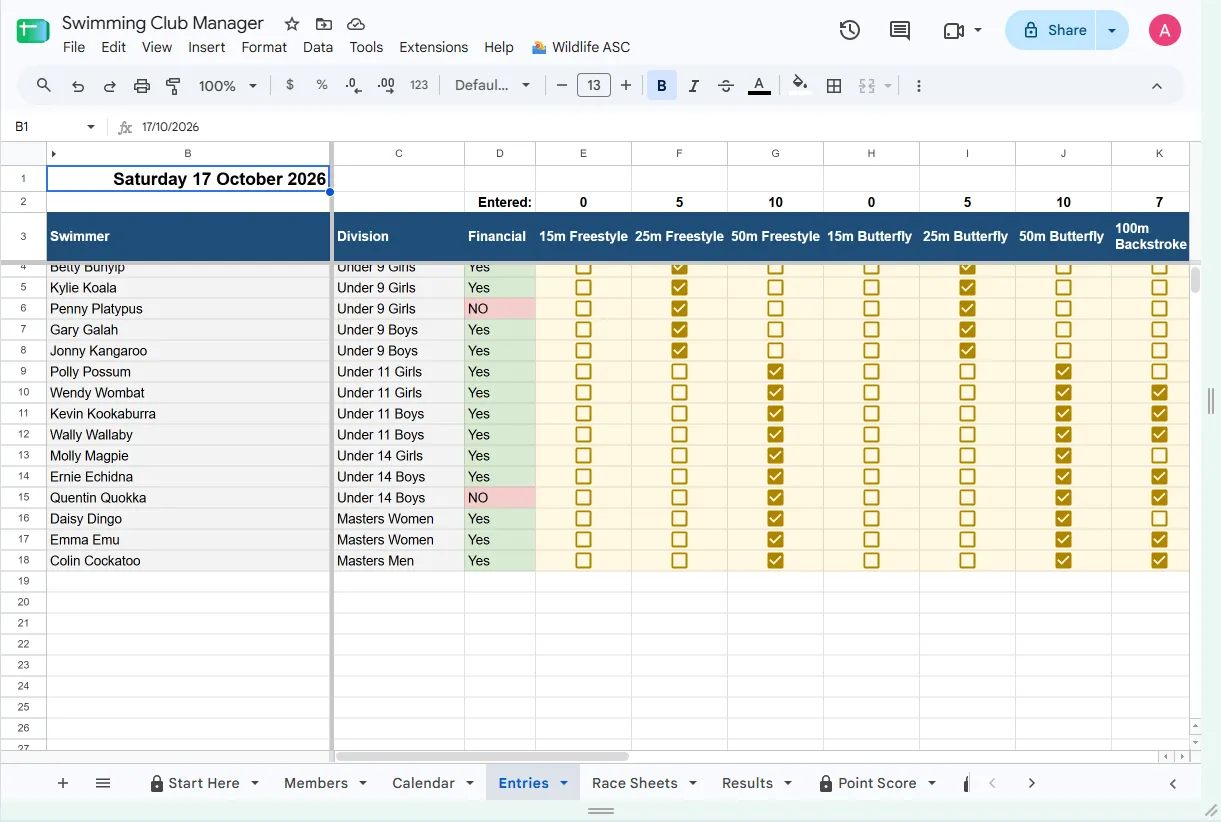Image resolution: width=1221 pixels, height=822 pixels.
Task: Search the menus magnifier icon
Action: coord(44,86)
